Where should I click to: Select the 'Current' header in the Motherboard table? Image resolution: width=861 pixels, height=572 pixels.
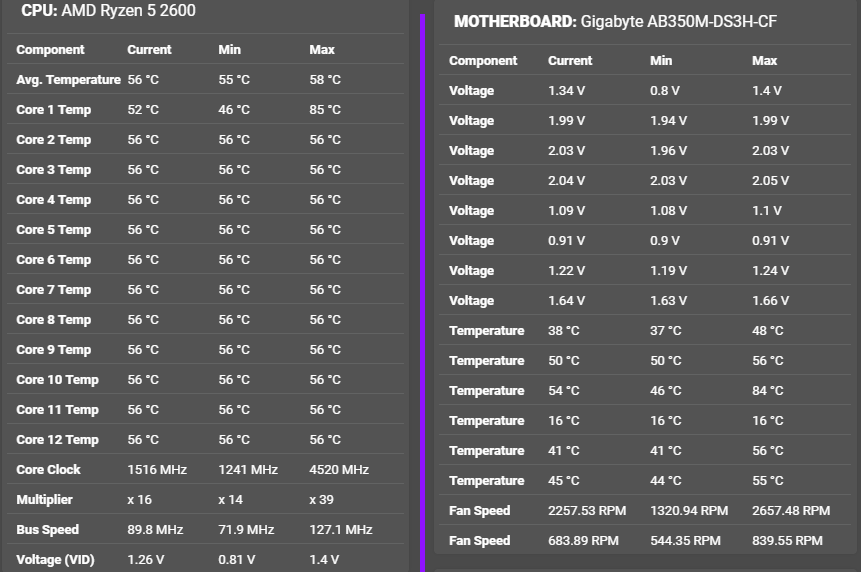click(x=569, y=60)
